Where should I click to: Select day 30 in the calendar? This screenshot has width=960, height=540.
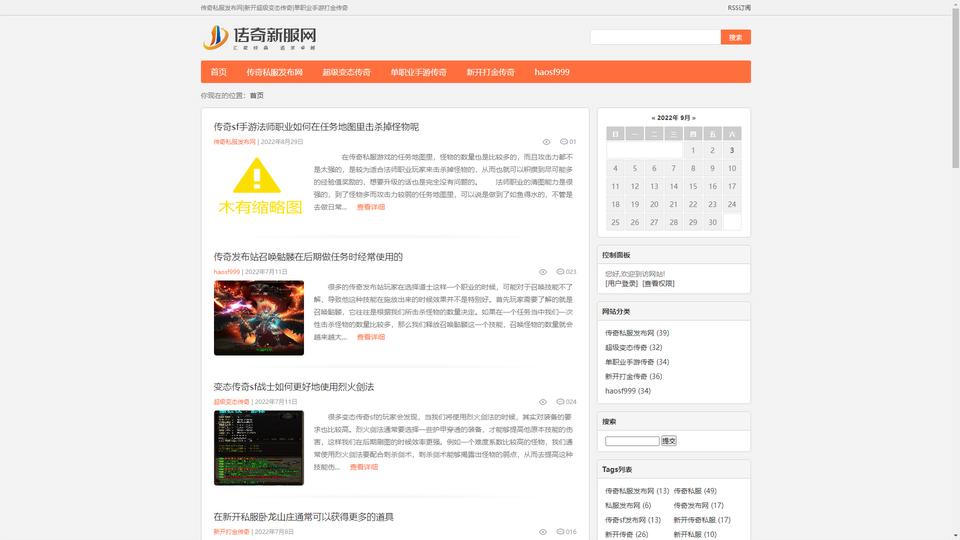point(712,222)
